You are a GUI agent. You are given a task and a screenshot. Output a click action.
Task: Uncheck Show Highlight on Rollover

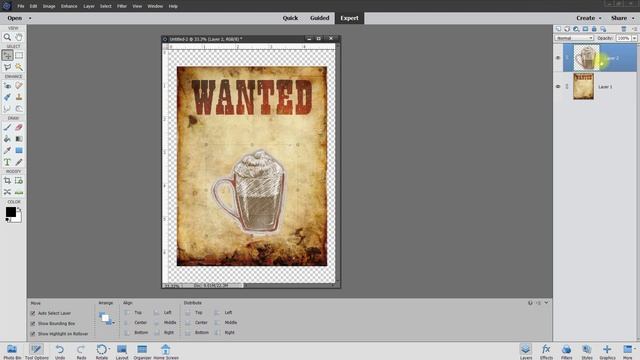tap(33, 333)
